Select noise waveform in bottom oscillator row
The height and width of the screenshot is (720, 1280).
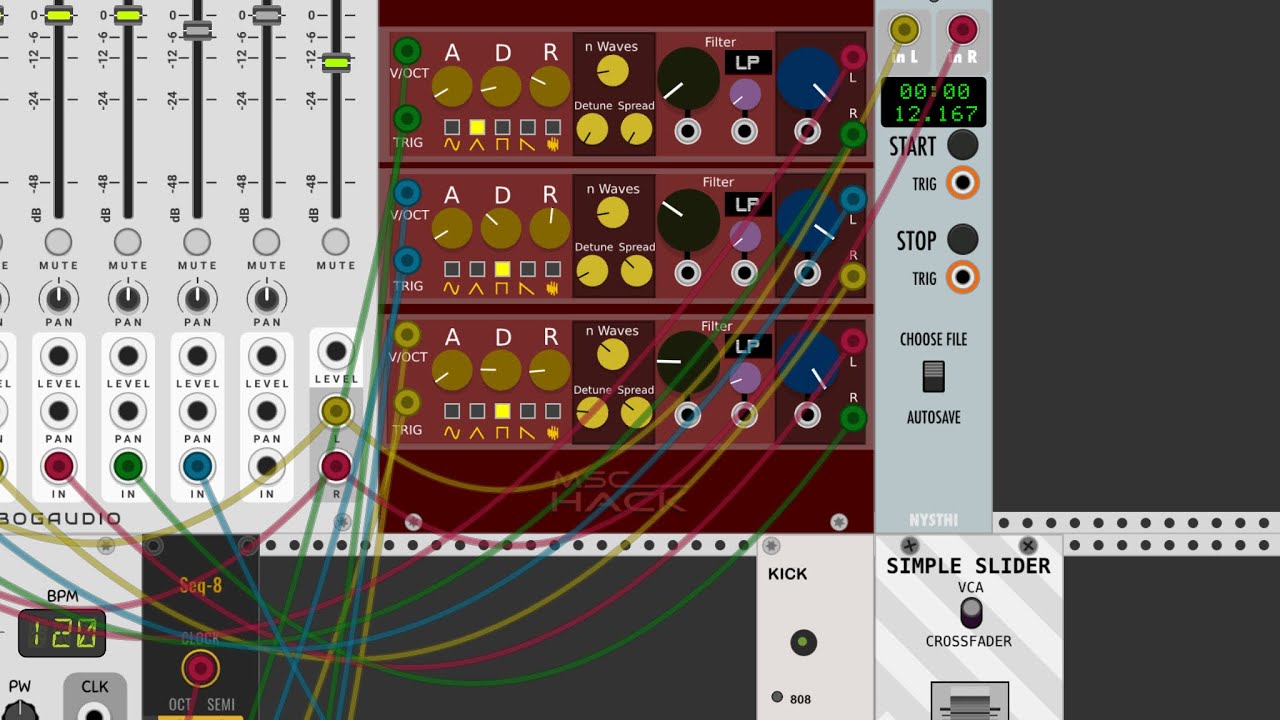point(552,411)
